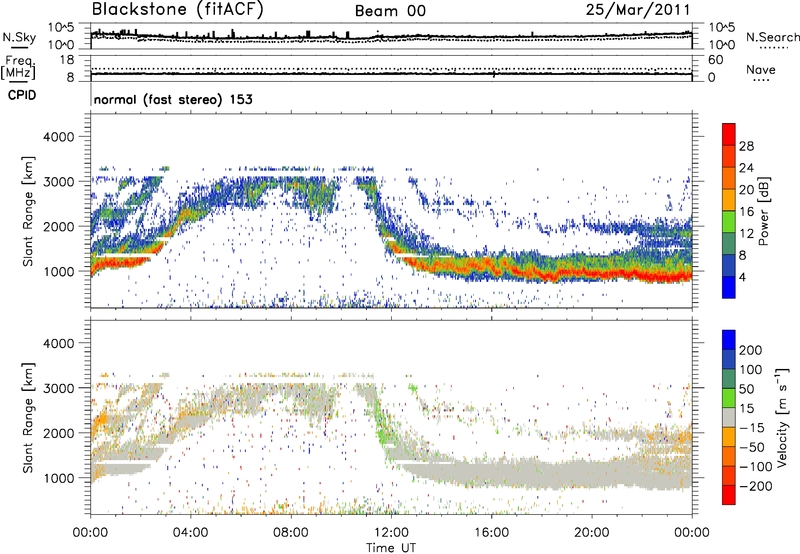Viewport: 800px width, 554px height.
Task: Click the 'N.Search' legend label
Action: (772, 37)
